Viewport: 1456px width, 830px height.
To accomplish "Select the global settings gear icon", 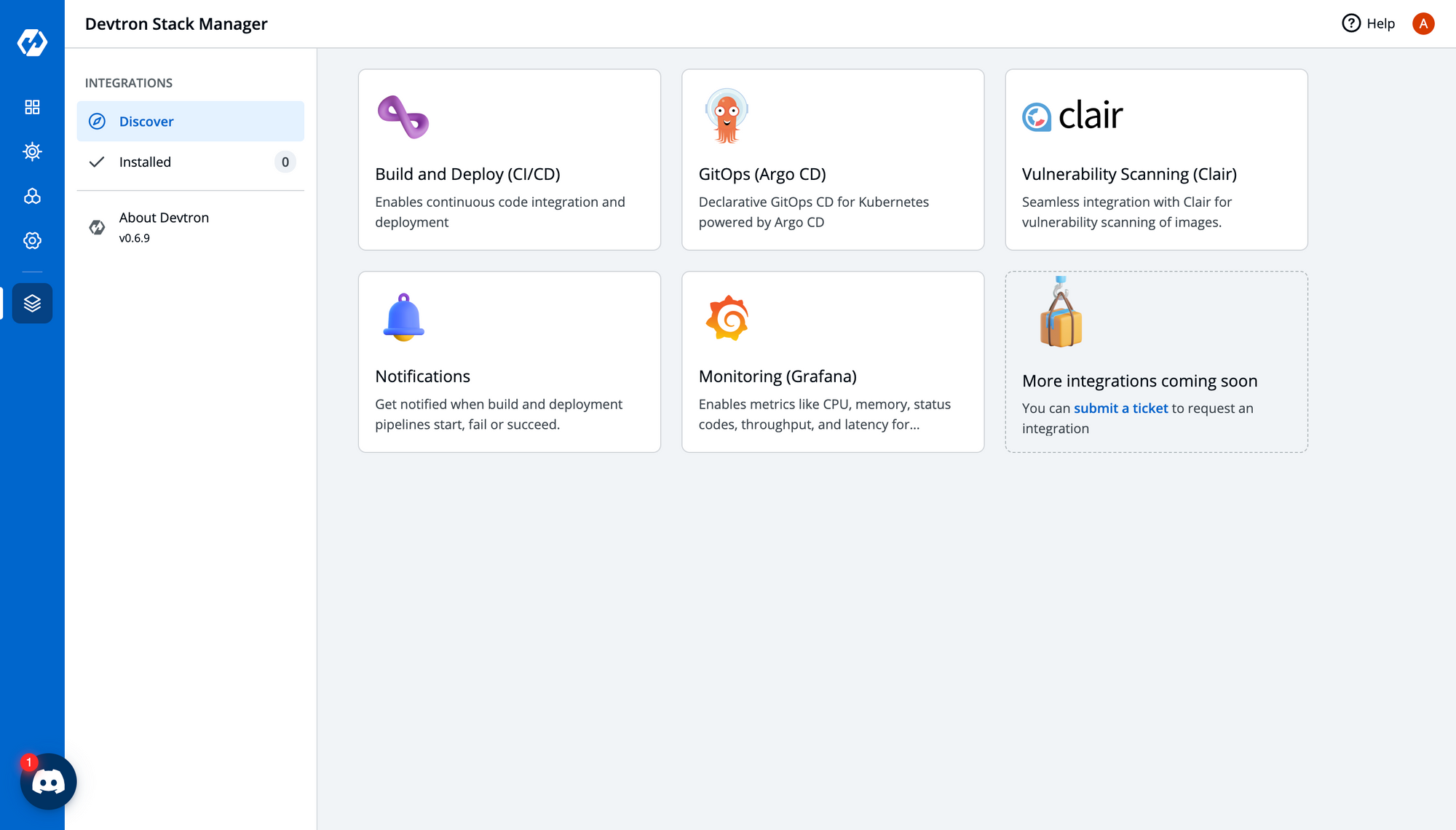I will point(32,240).
